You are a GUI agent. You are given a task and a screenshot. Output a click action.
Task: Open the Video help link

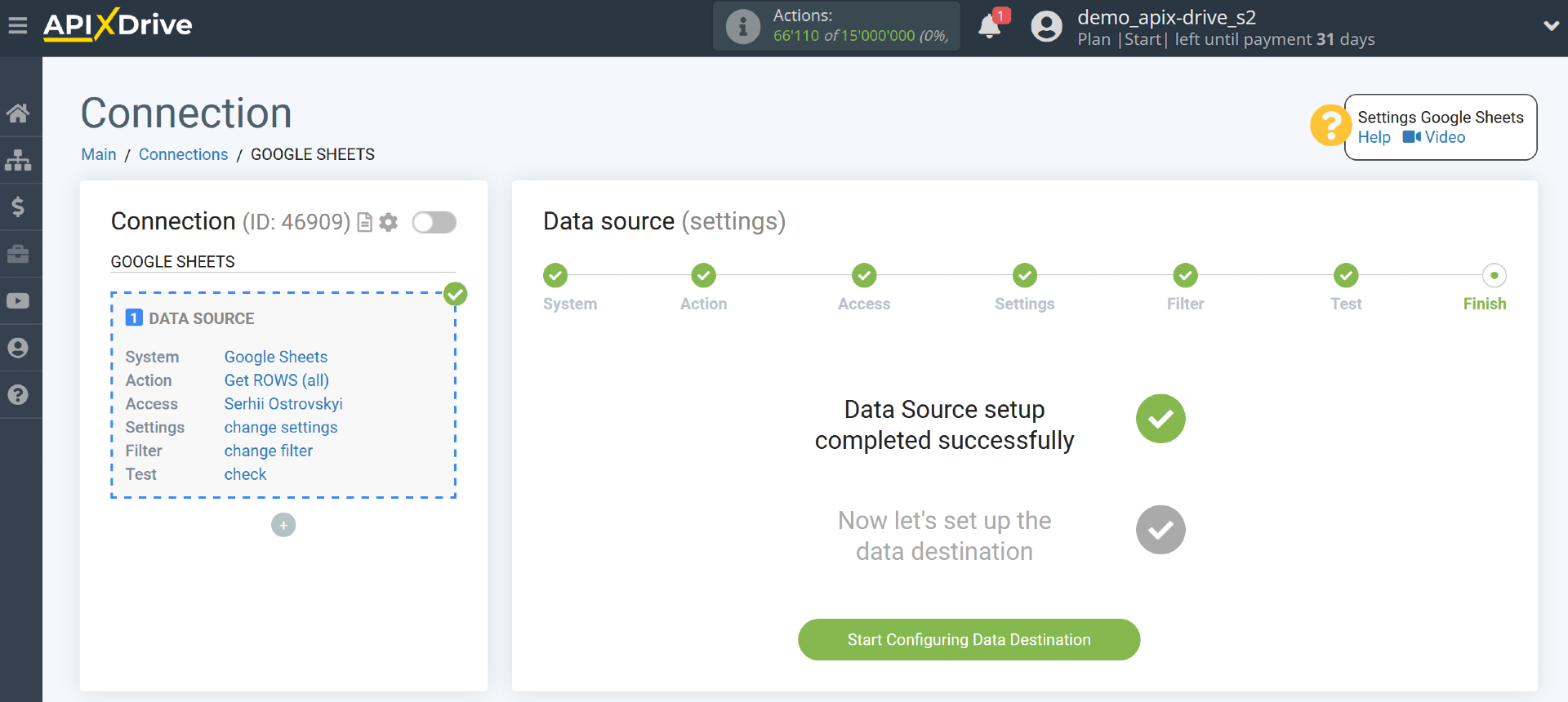point(1435,137)
